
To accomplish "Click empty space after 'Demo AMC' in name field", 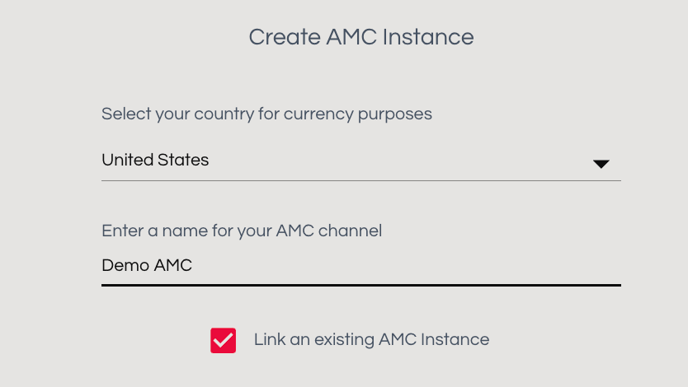I will click(406, 266).
